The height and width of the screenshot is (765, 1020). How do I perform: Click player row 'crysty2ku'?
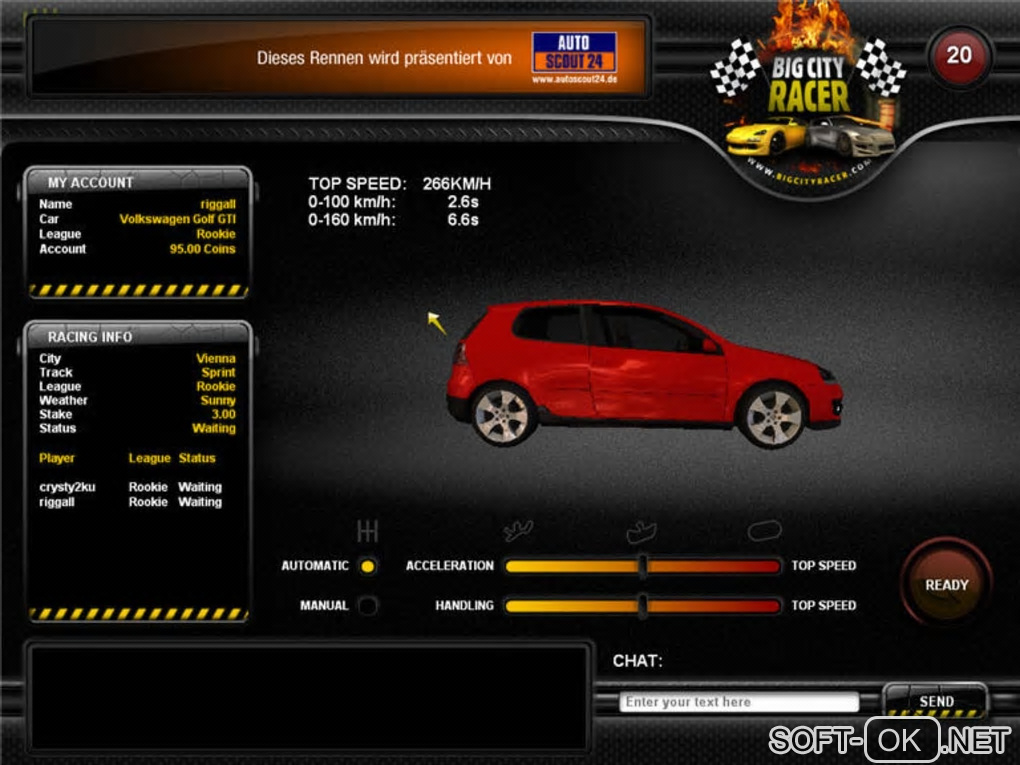tap(131, 487)
